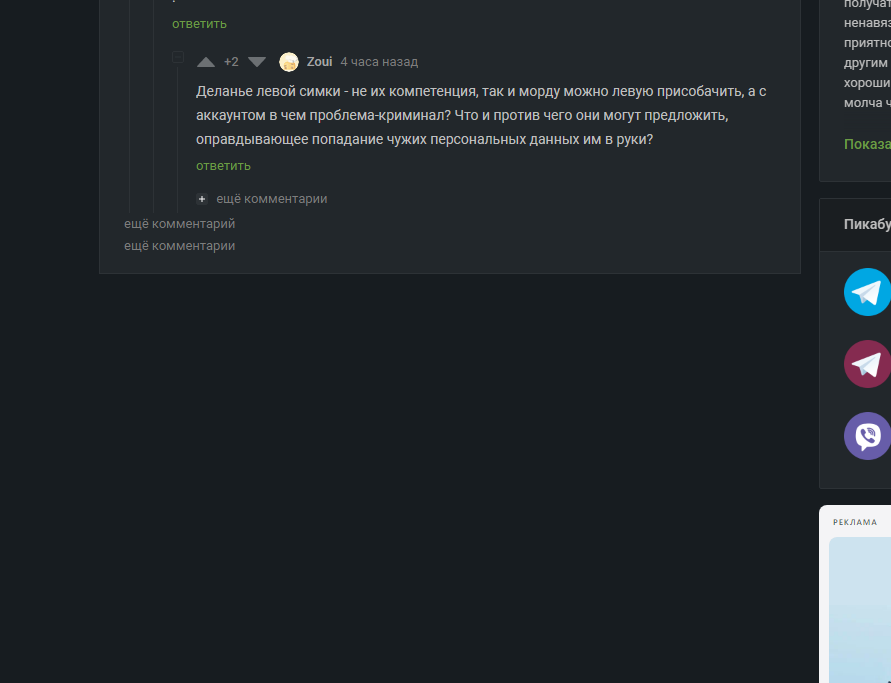Image resolution: width=891 pixels, height=683 pixels.
Task: Show the bottom-most 'ещё комментарии' thread
Action: coord(180,246)
